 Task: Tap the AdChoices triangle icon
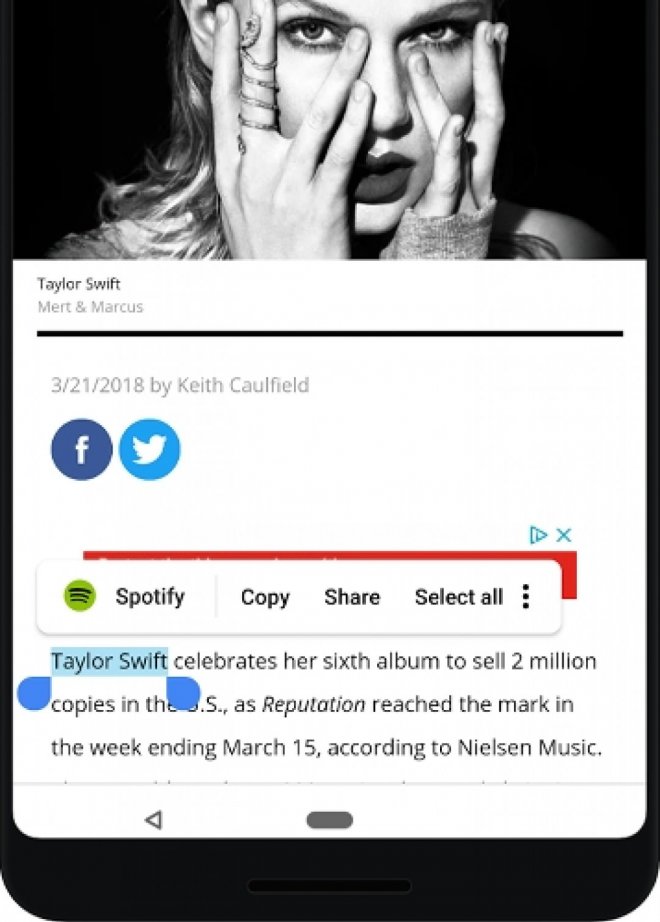click(x=539, y=535)
